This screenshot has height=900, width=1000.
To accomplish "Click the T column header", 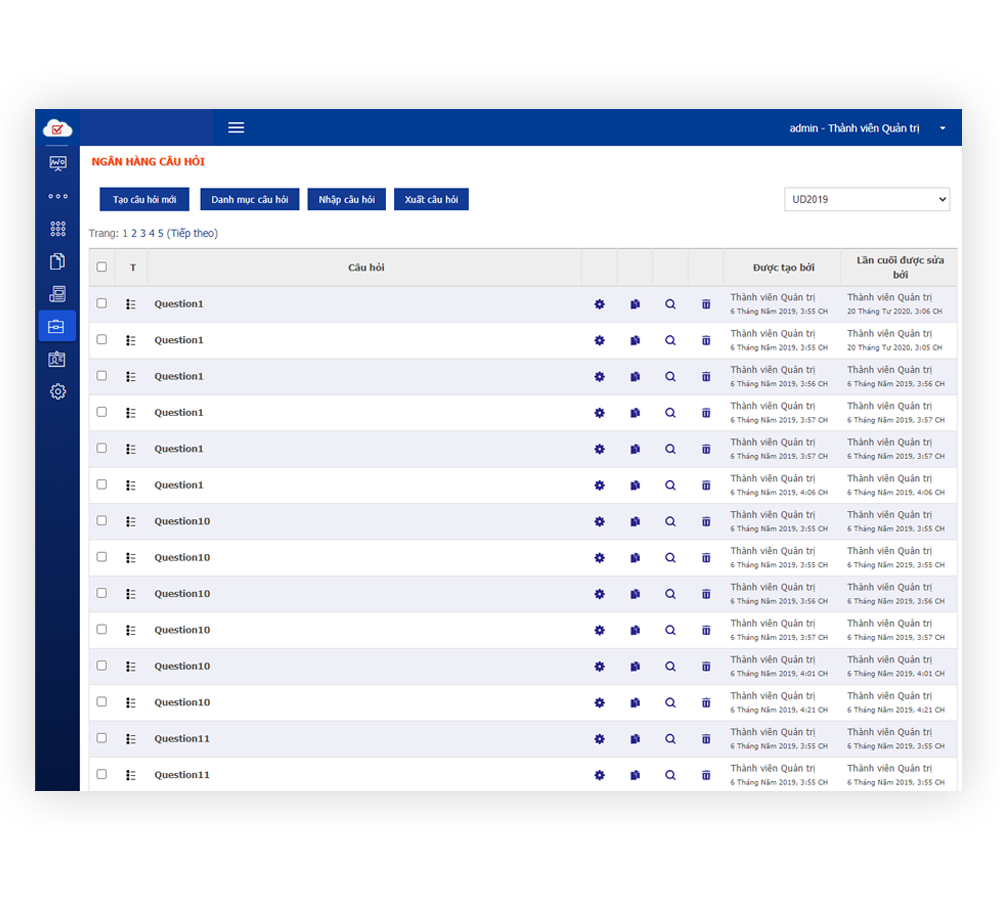I will point(133,268).
